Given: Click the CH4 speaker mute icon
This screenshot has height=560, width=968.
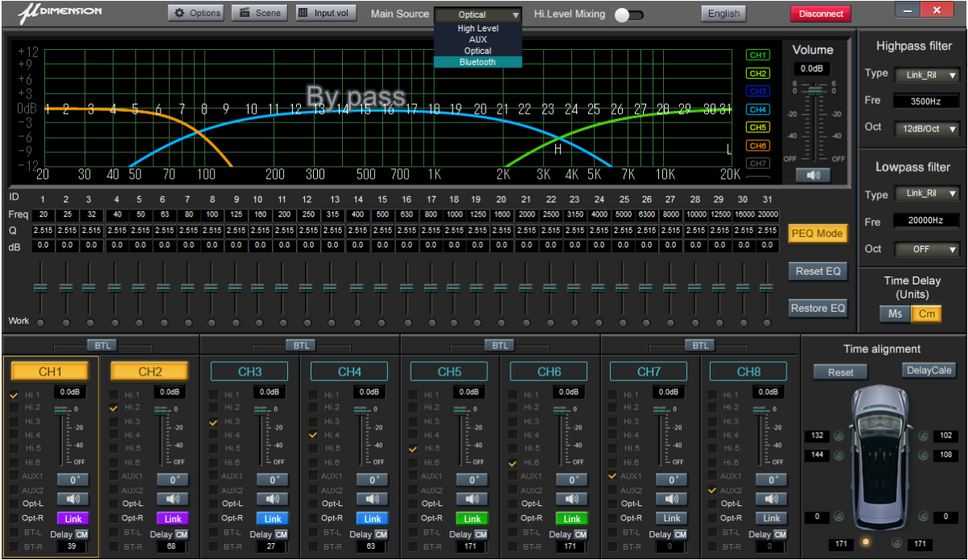Looking at the screenshot, I should coord(372,498).
